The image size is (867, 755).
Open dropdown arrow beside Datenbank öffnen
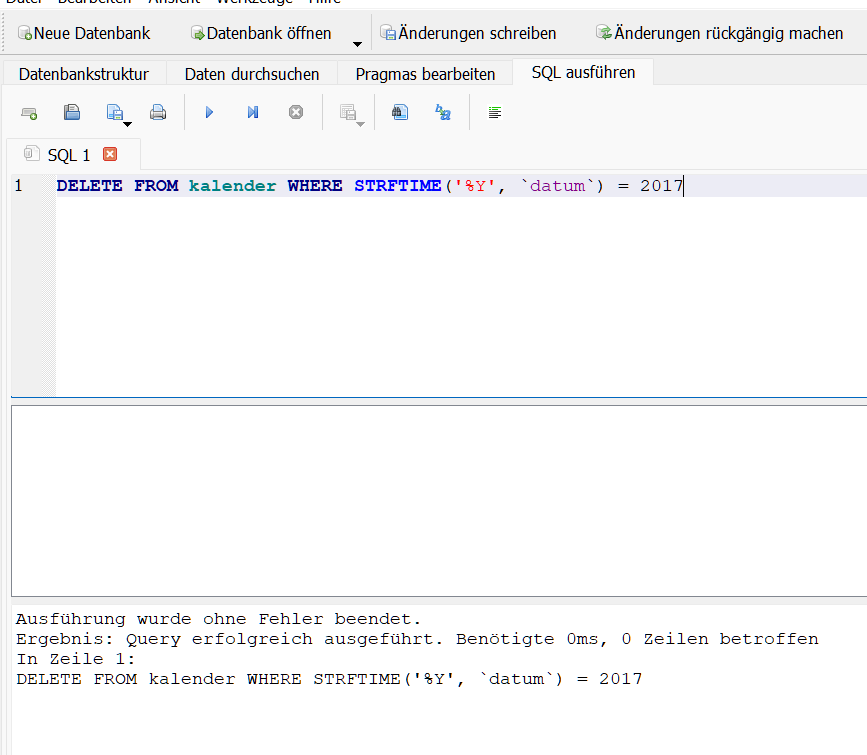click(x=357, y=43)
